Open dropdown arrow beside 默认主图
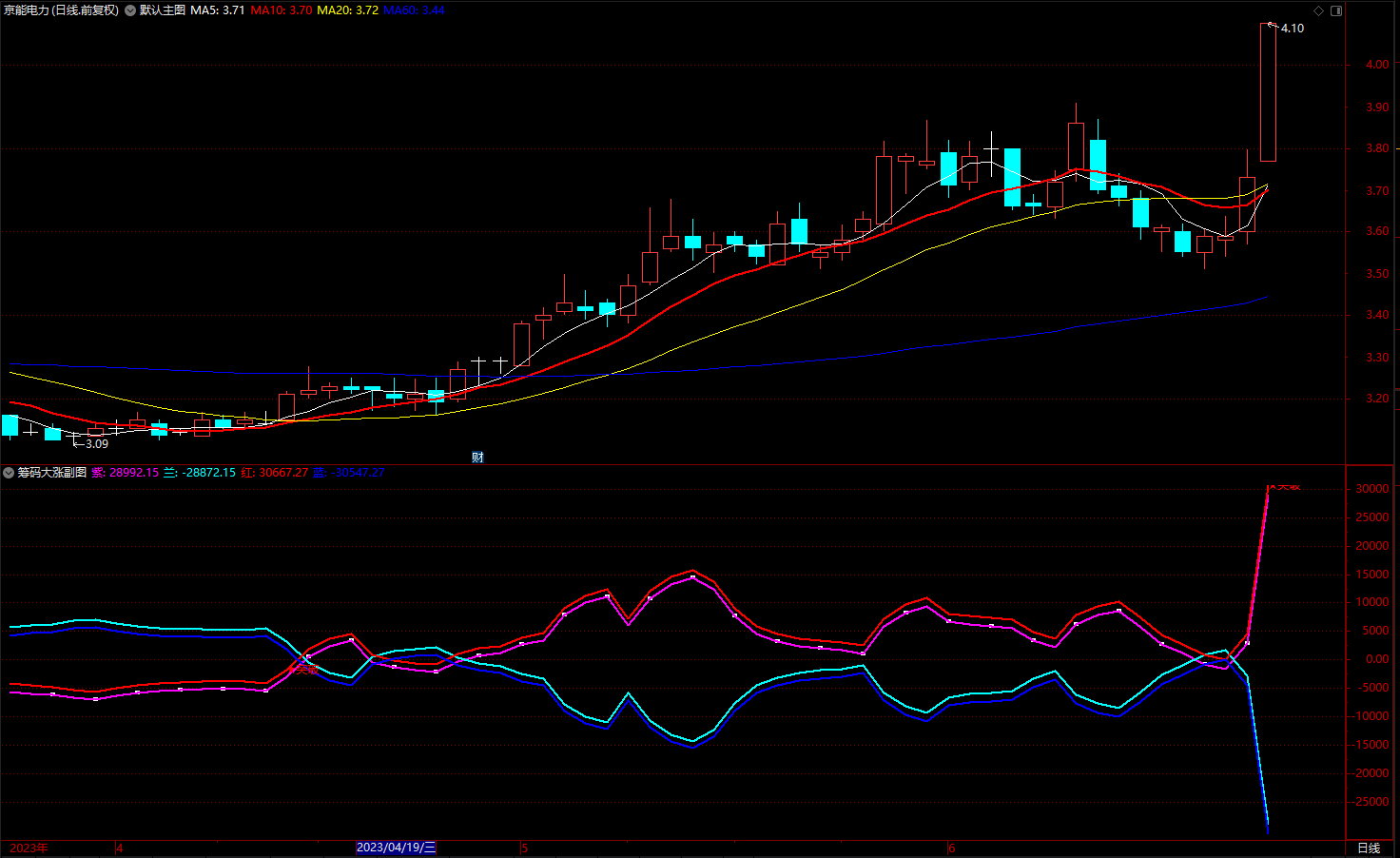 [x=130, y=10]
